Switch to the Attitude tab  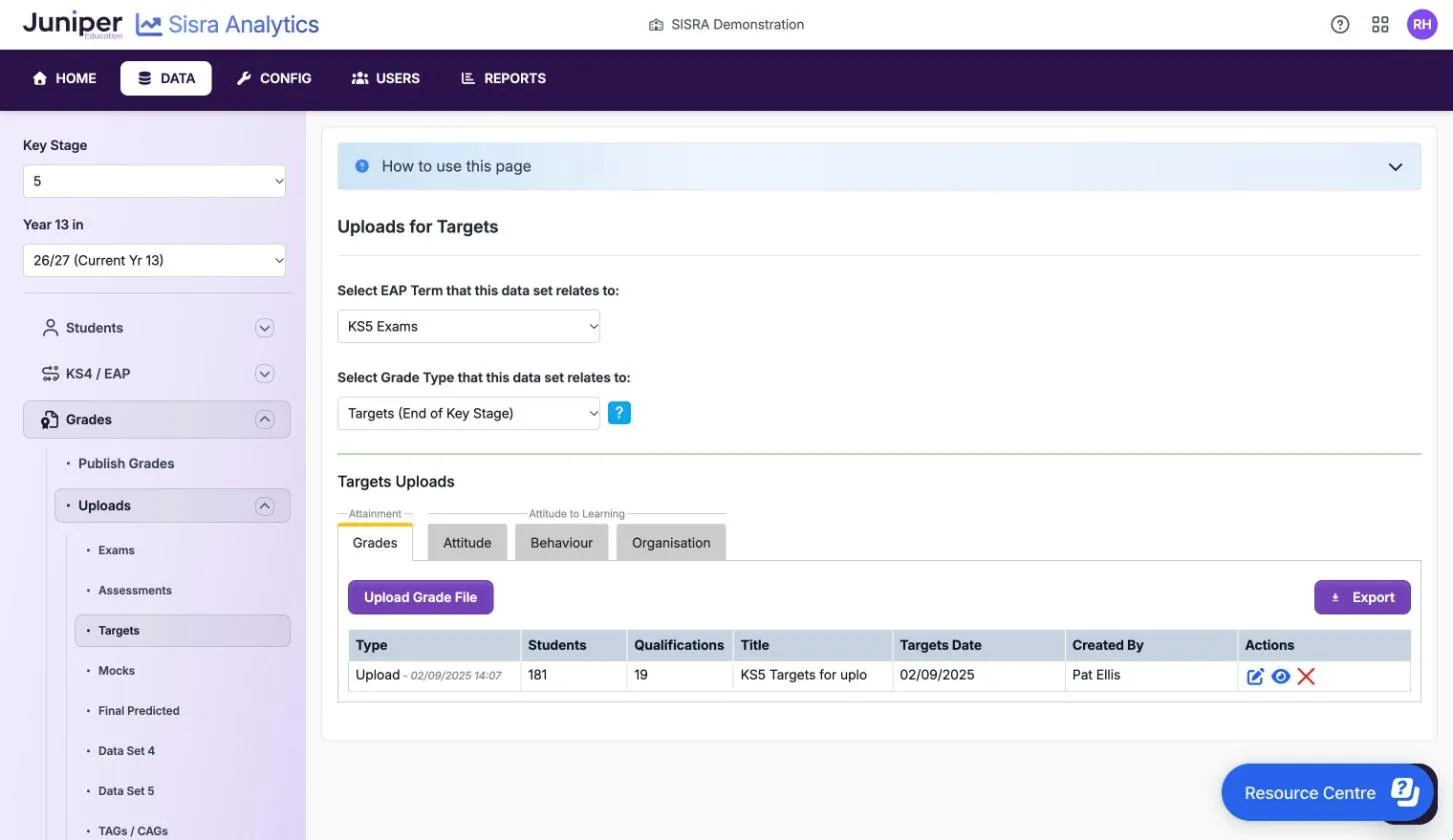point(467,542)
